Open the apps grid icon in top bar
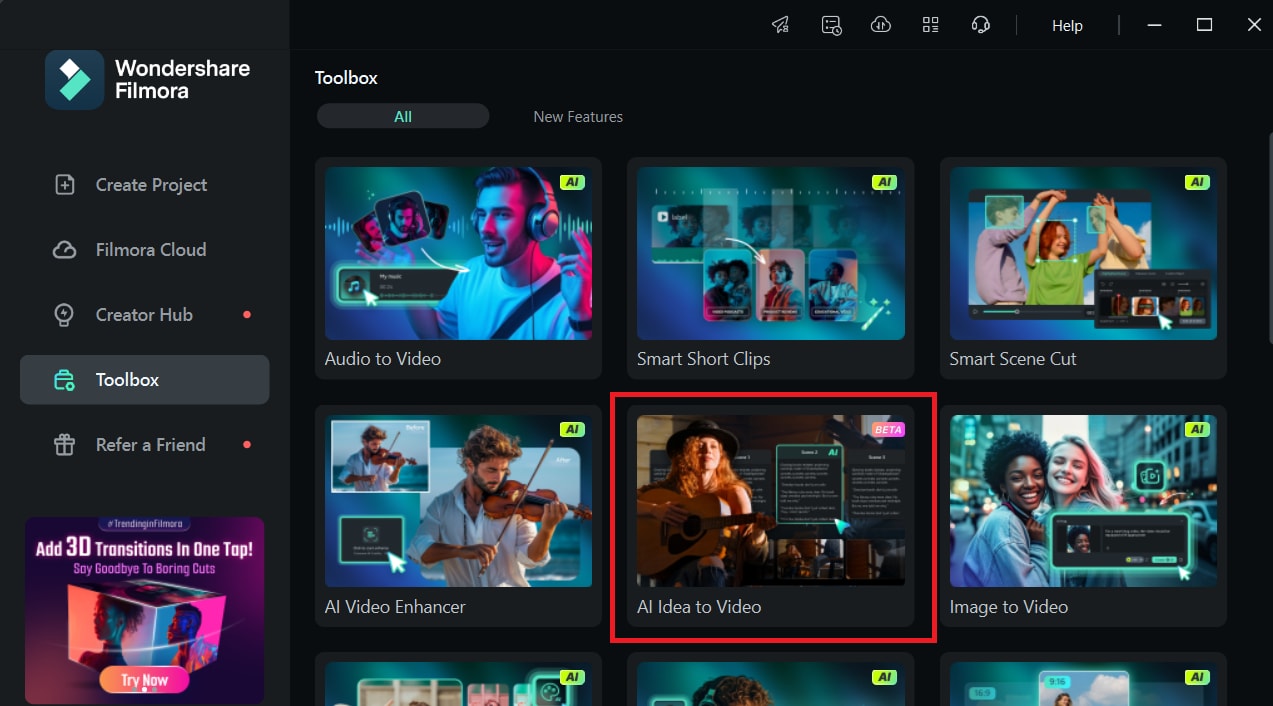 pyautogui.click(x=931, y=25)
